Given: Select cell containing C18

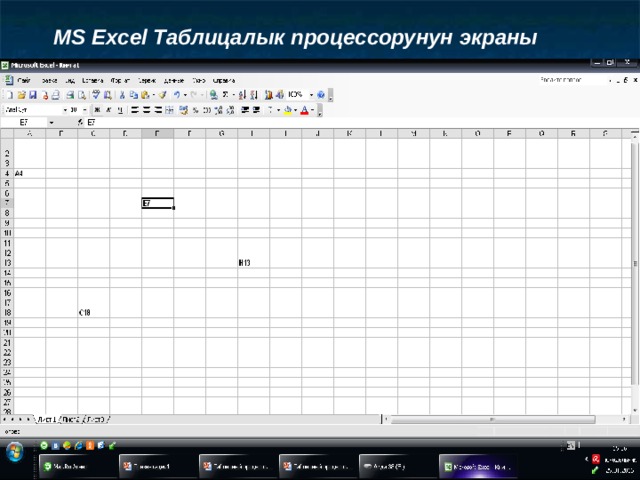Looking at the screenshot, I should click(93, 313).
